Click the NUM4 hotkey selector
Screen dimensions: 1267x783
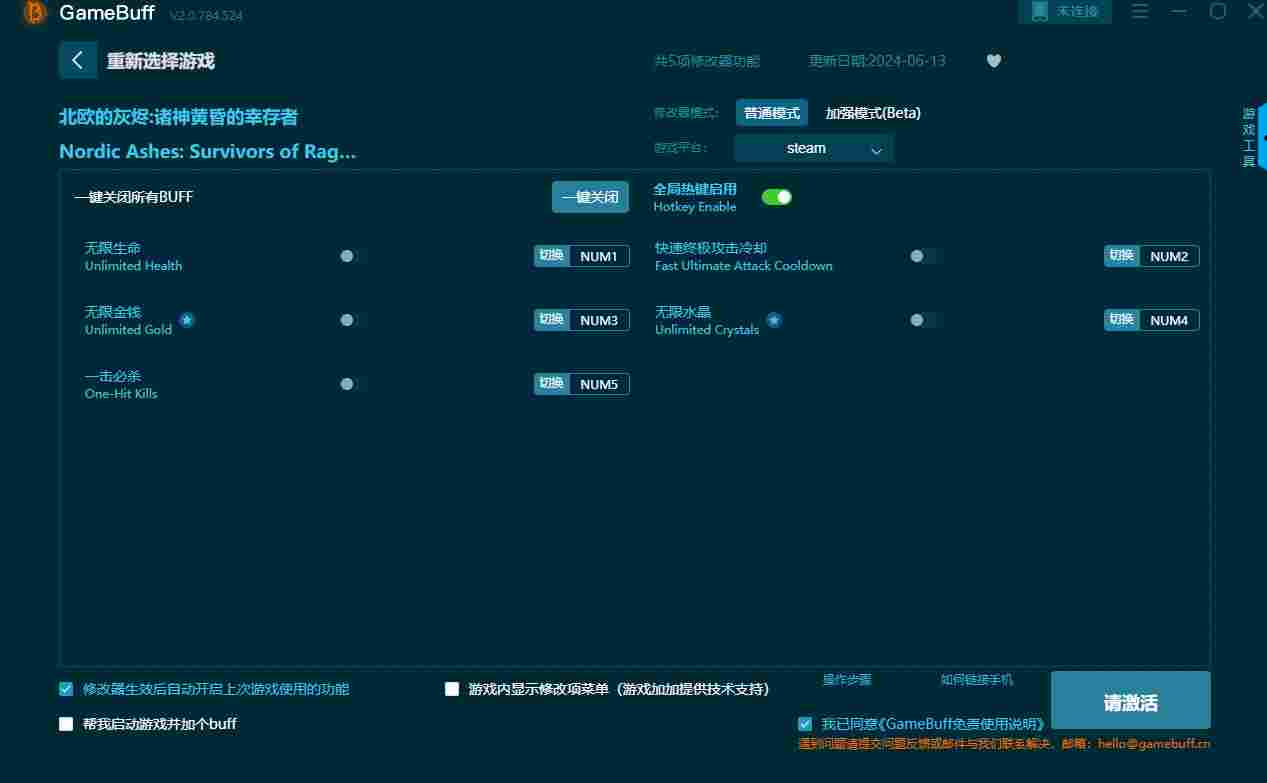tap(1169, 320)
